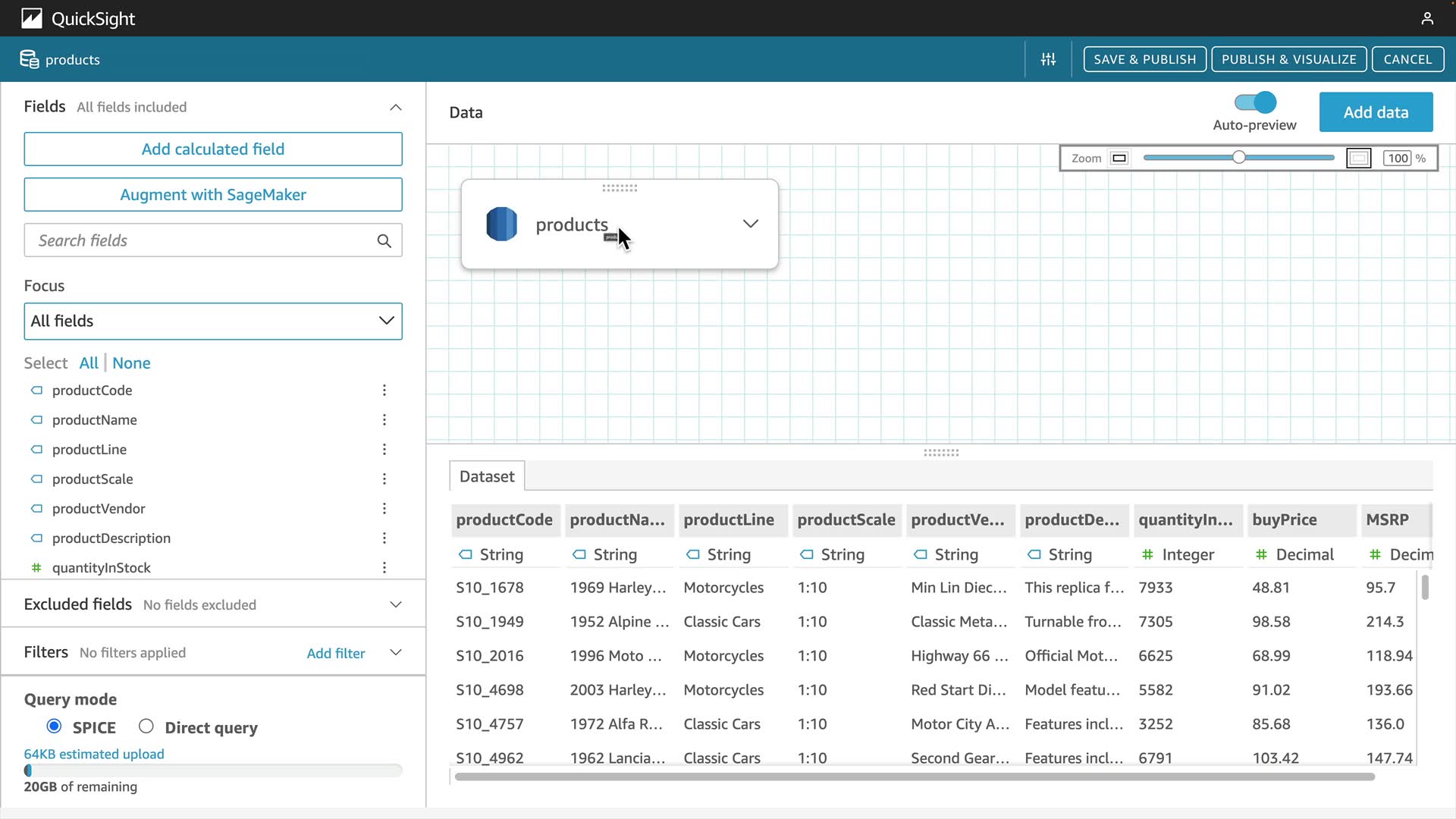Click the productLine column header

pyautogui.click(x=729, y=519)
